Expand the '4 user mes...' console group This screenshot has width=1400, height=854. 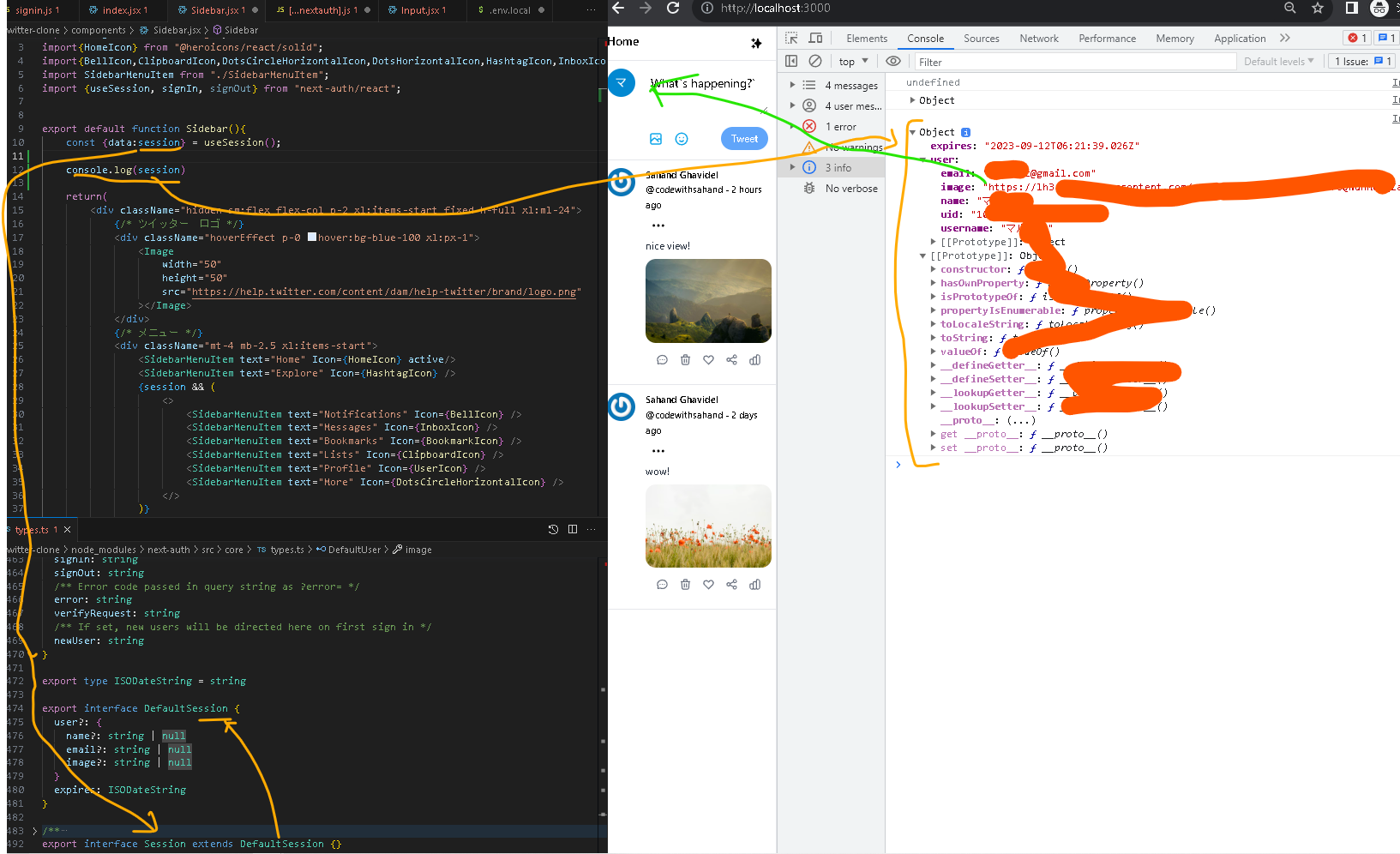(x=792, y=106)
